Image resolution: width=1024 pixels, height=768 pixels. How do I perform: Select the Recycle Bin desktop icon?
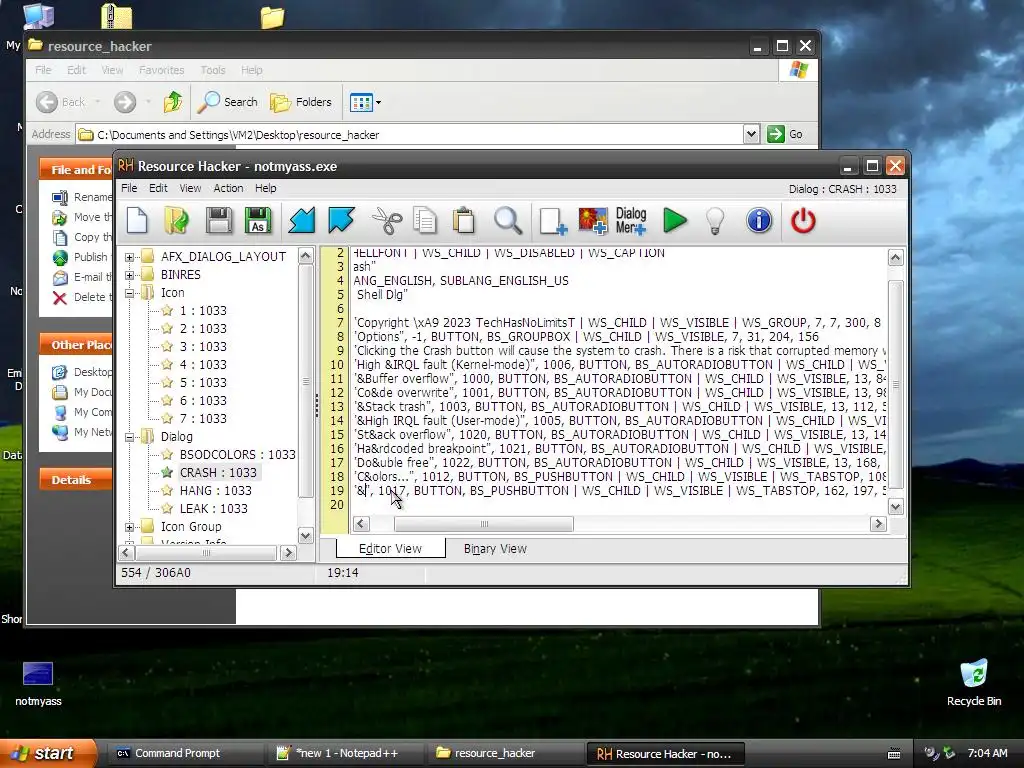[974, 682]
